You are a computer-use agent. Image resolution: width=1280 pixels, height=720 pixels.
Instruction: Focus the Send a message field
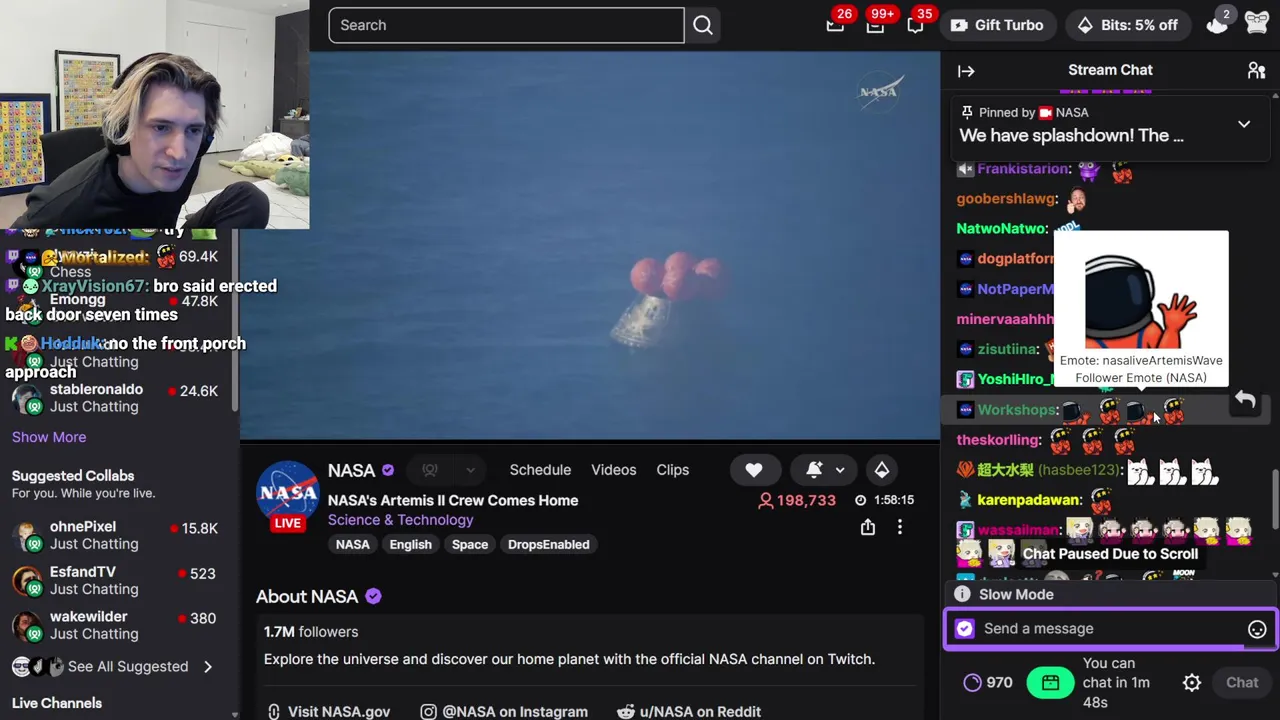pyautogui.click(x=1110, y=628)
